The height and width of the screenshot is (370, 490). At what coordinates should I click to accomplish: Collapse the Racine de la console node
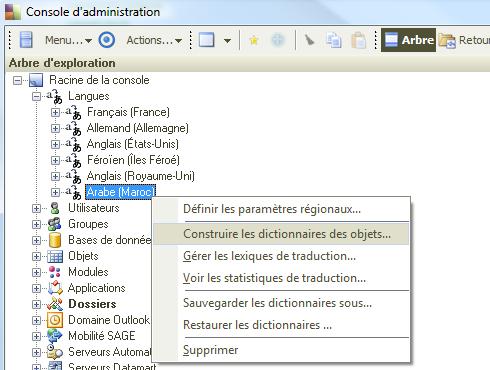17,80
